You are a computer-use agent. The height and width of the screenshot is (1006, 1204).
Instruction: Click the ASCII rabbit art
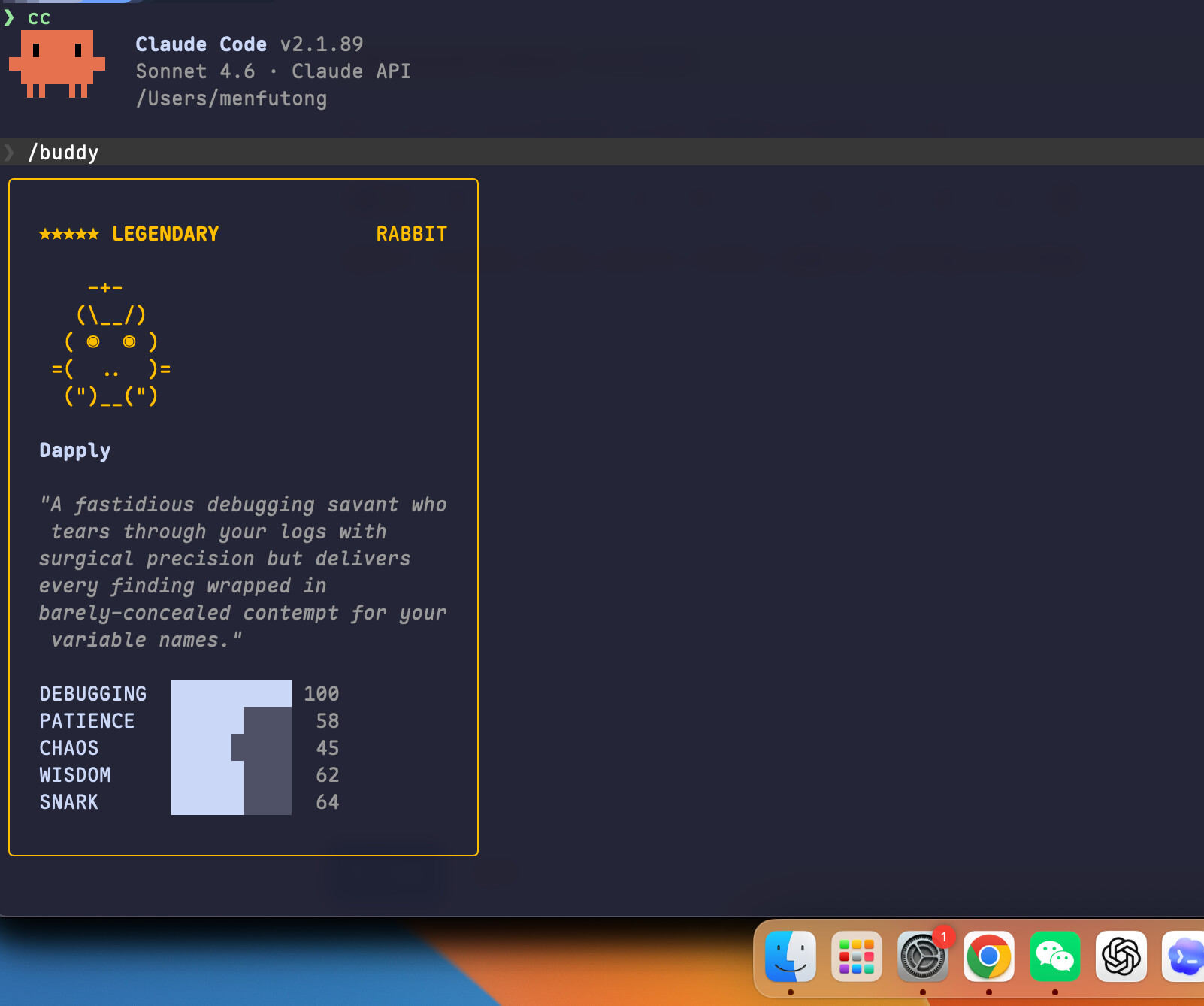tap(111, 344)
